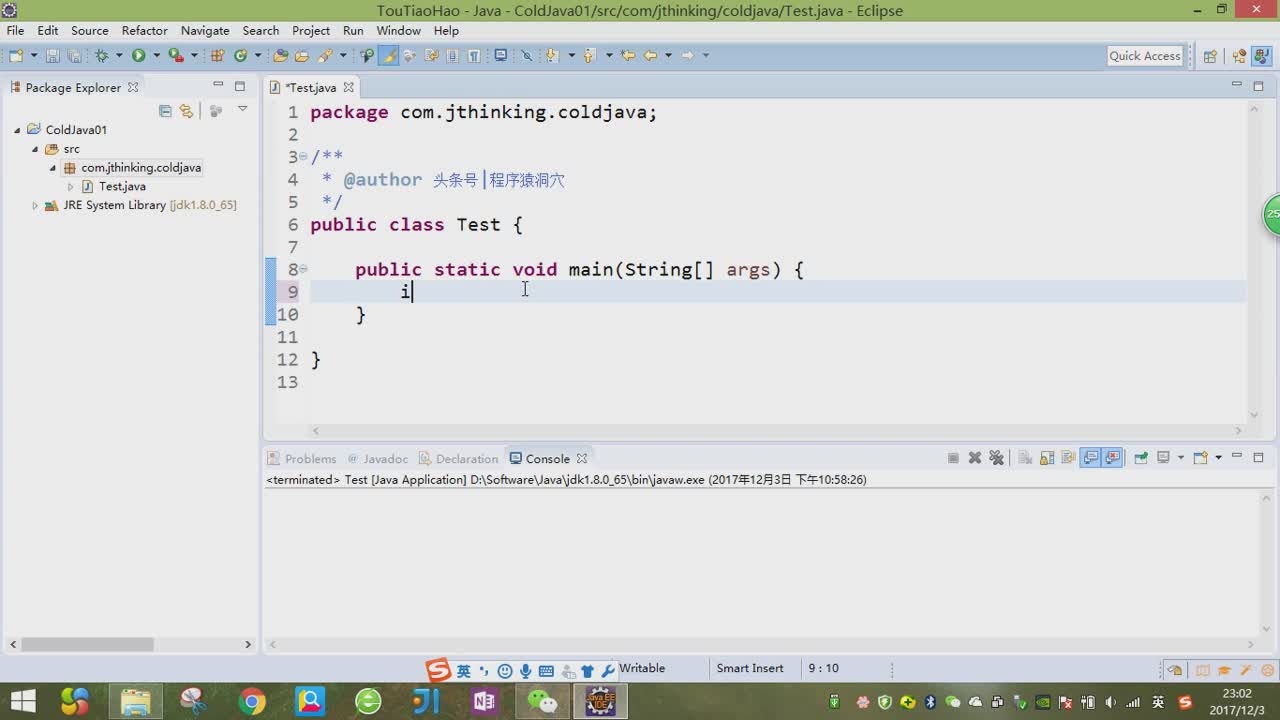Toggle Show Console on Standard Error
The image size is (1280, 720).
(1112, 458)
